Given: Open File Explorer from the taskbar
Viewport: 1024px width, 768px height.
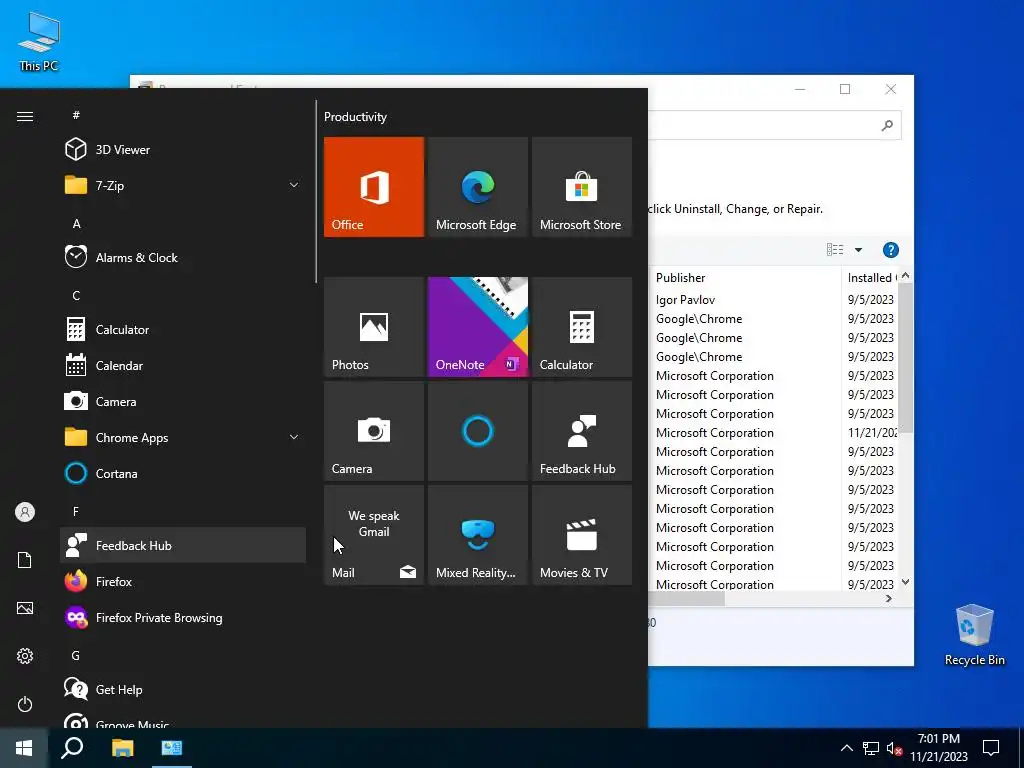Looking at the screenshot, I should tap(122, 748).
